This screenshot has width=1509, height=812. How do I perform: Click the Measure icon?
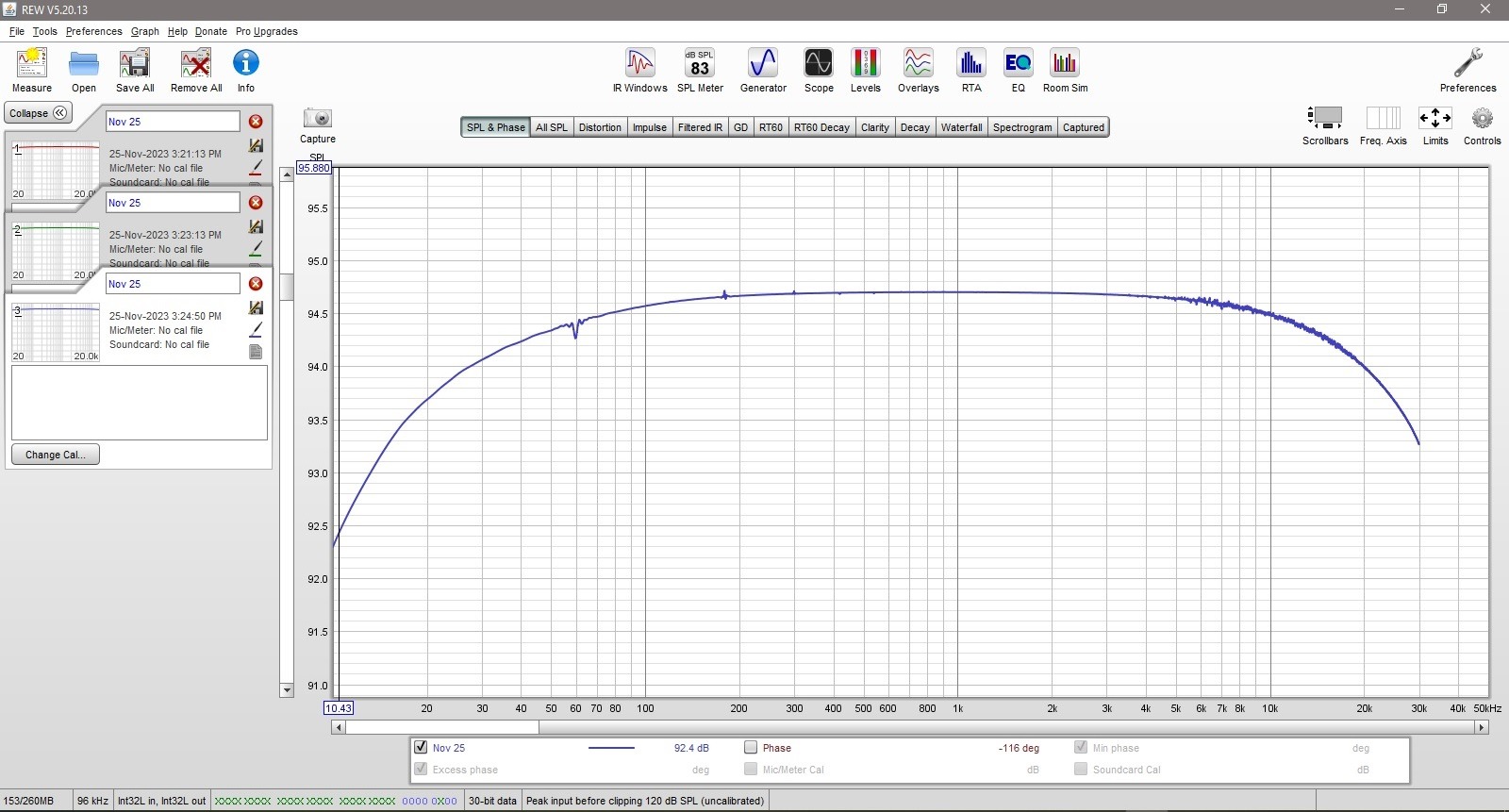click(x=32, y=64)
